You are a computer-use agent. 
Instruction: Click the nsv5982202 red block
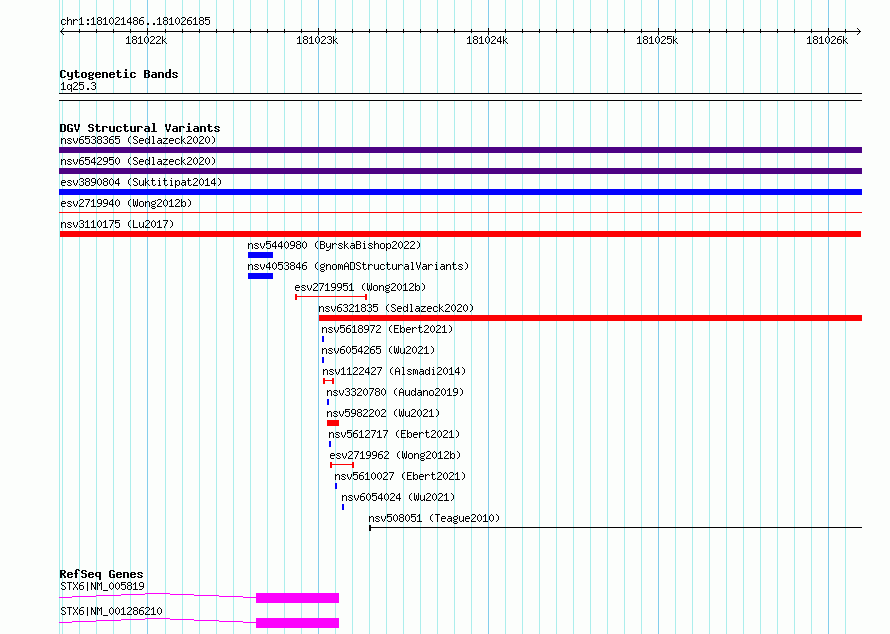(x=333, y=423)
